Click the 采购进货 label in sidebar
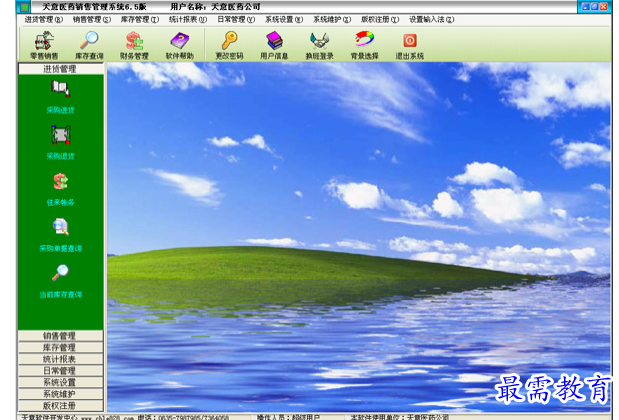The width and height of the screenshot is (619, 420). [x=60, y=110]
